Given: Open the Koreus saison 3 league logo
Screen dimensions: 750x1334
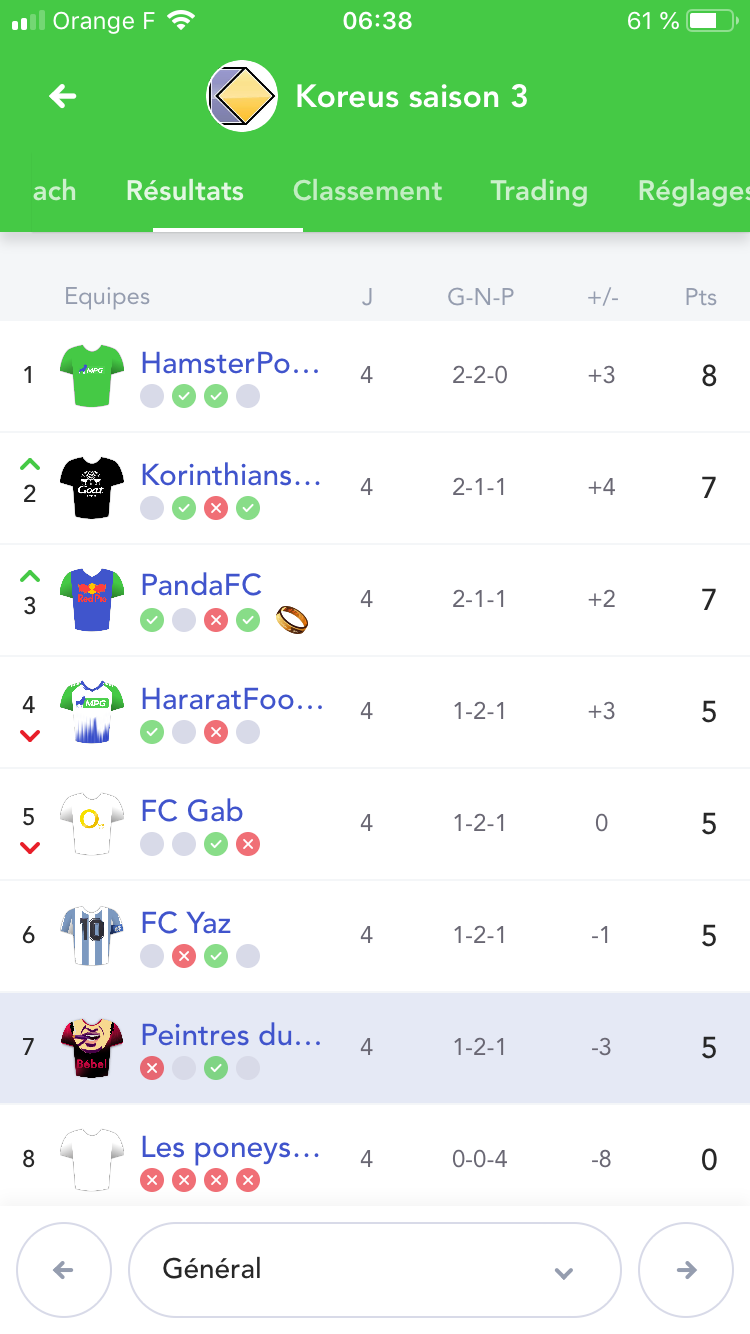Looking at the screenshot, I should pyautogui.click(x=242, y=96).
